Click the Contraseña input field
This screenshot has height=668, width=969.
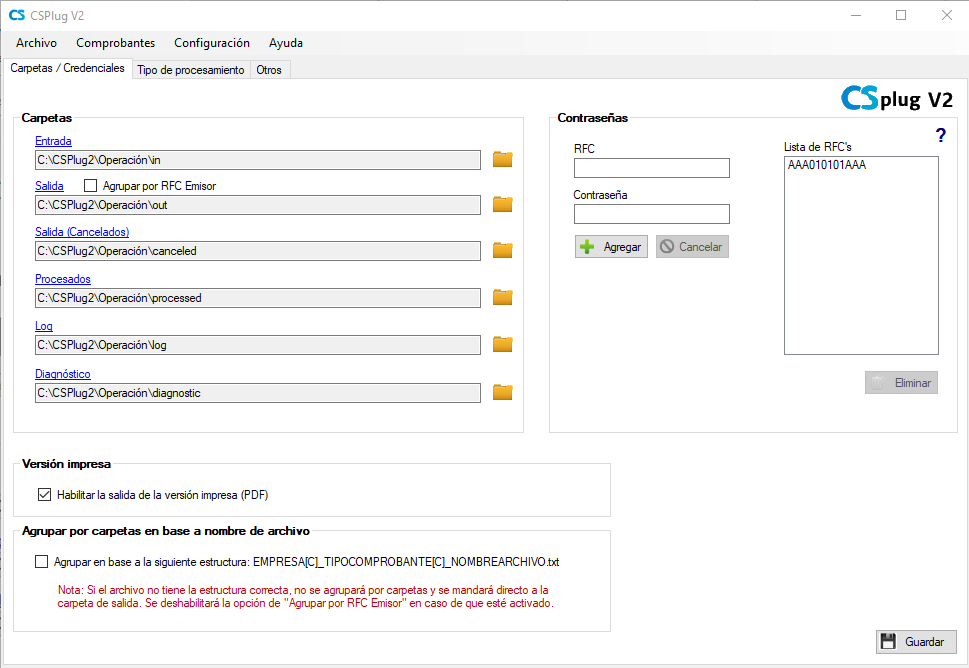point(652,214)
